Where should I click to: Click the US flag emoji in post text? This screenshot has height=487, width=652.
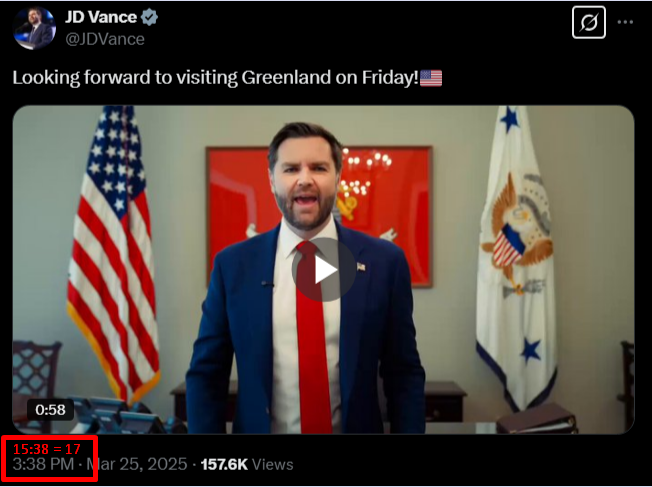[431, 78]
